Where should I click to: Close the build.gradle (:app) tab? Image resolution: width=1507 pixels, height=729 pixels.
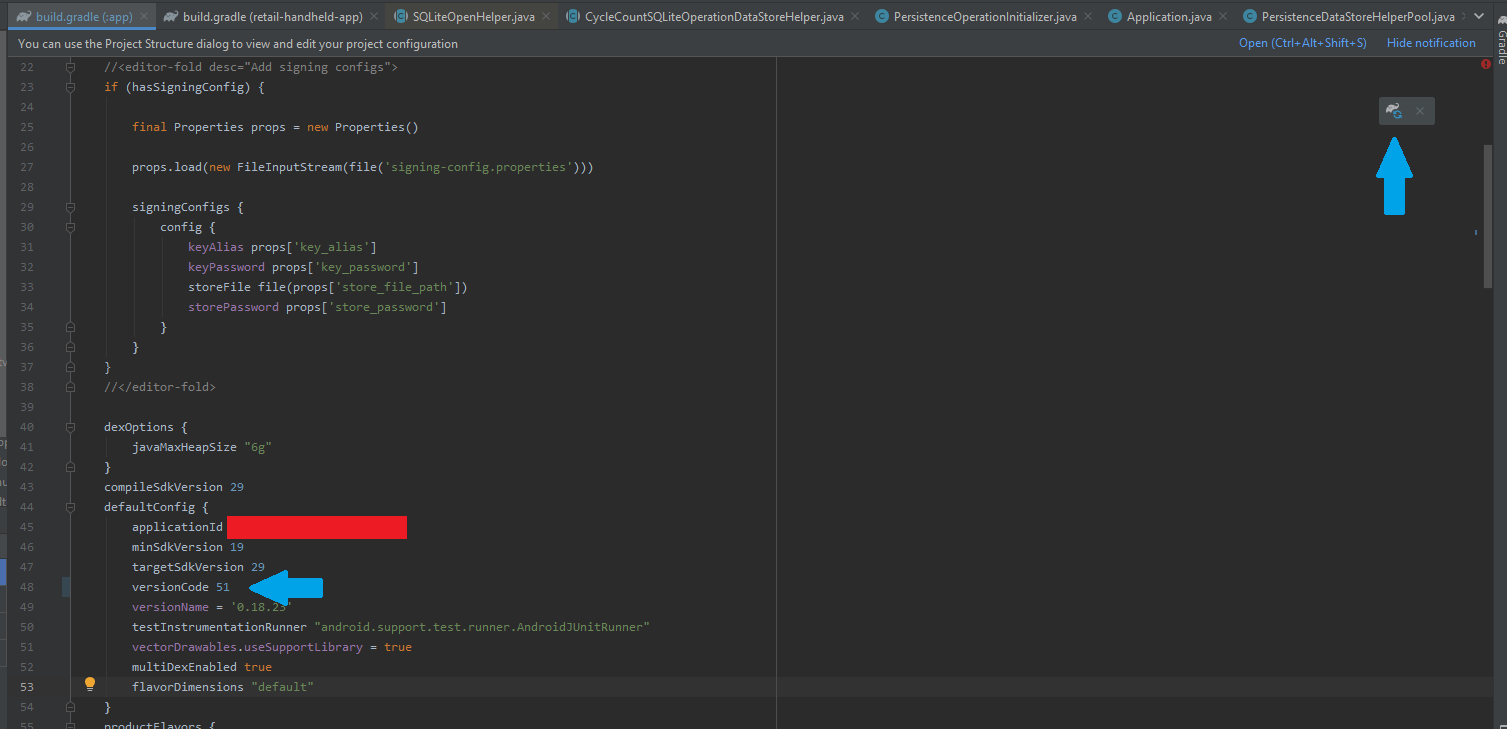coord(143,17)
